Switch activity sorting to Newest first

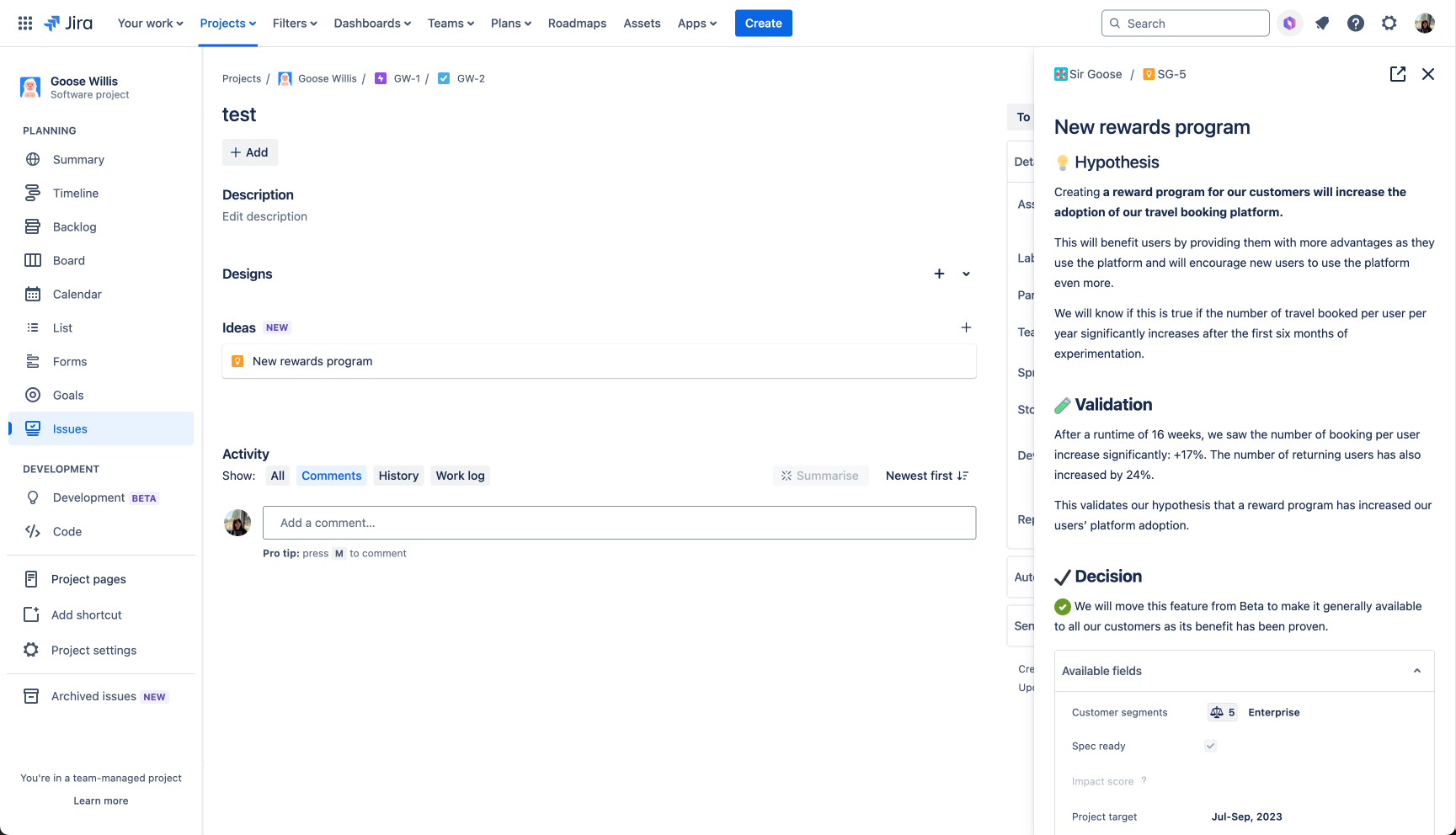(926, 476)
